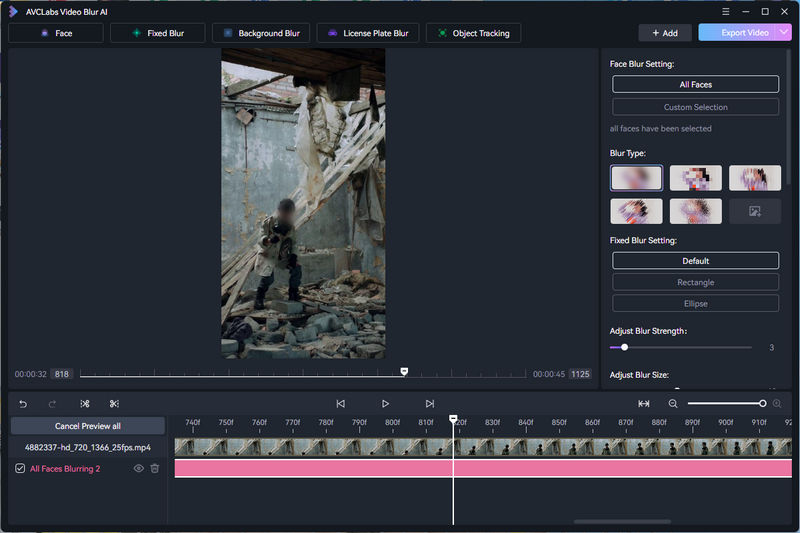Select the Rectangle fixed blur option
This screenshot has width=800, height=533.
pos(695,282)
